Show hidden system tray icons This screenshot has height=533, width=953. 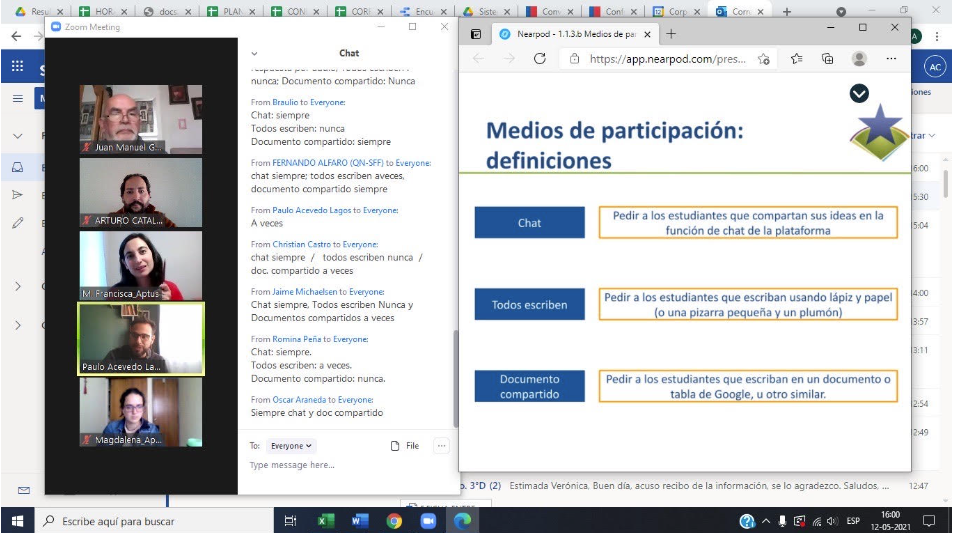click(x=766, y=521)
